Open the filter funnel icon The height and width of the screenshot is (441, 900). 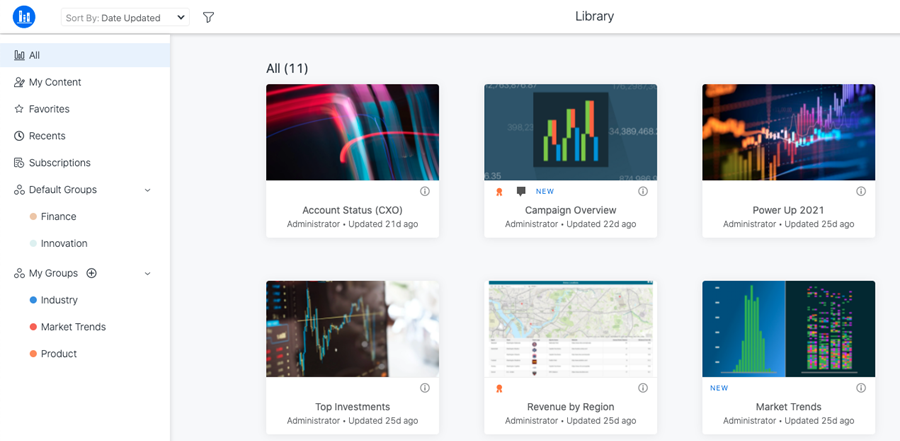208,18
